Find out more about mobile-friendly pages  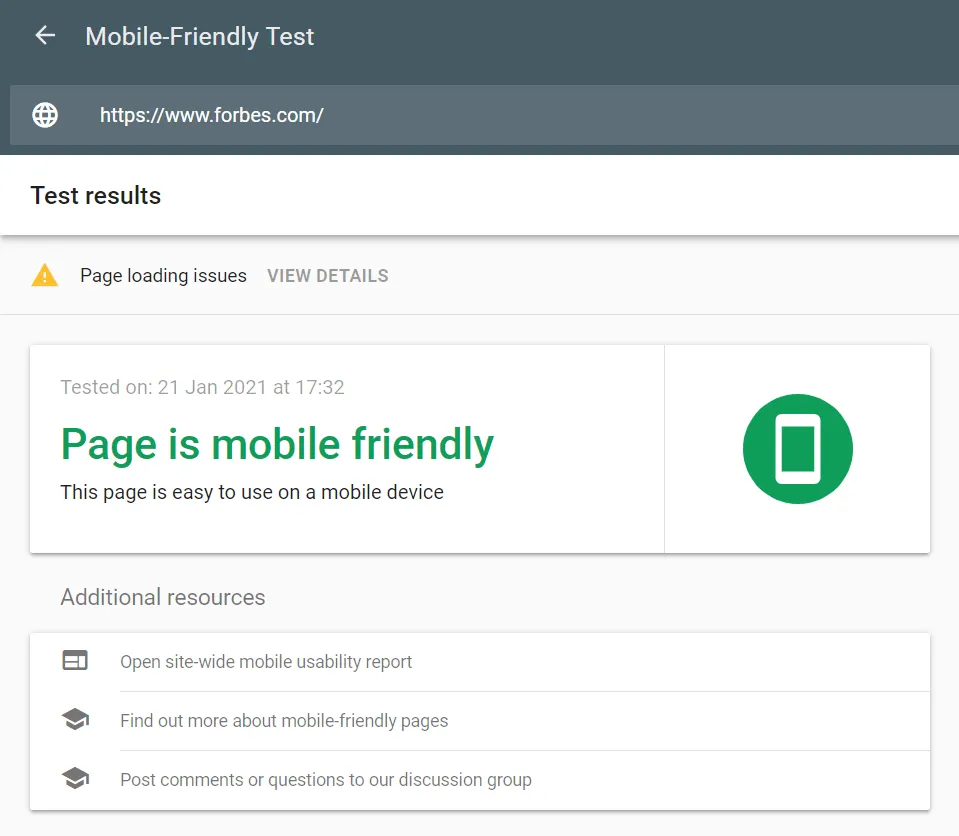(x=284, y=721)
